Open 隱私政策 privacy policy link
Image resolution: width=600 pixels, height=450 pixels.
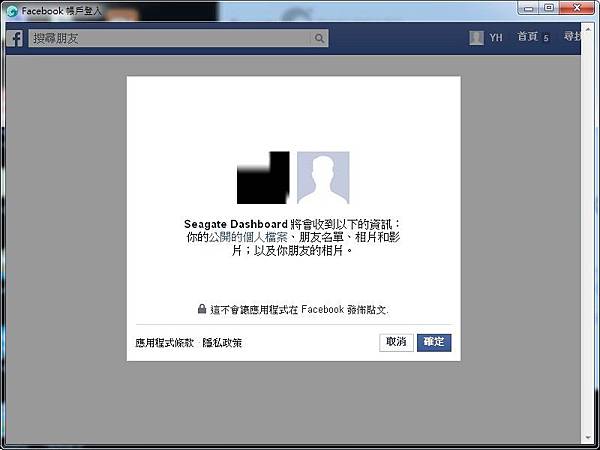tap(222, 342)
